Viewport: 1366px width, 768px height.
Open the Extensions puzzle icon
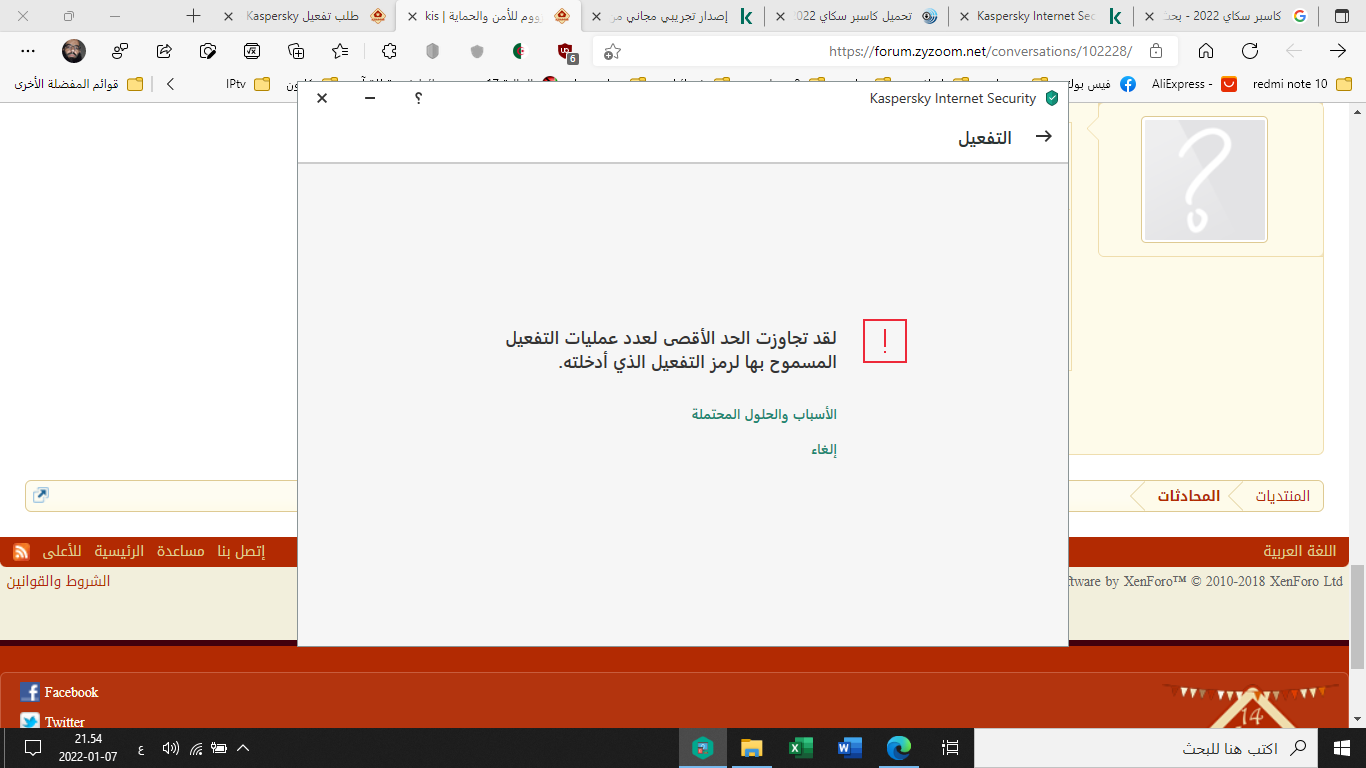pyautogui.click(x=389, y=51)
